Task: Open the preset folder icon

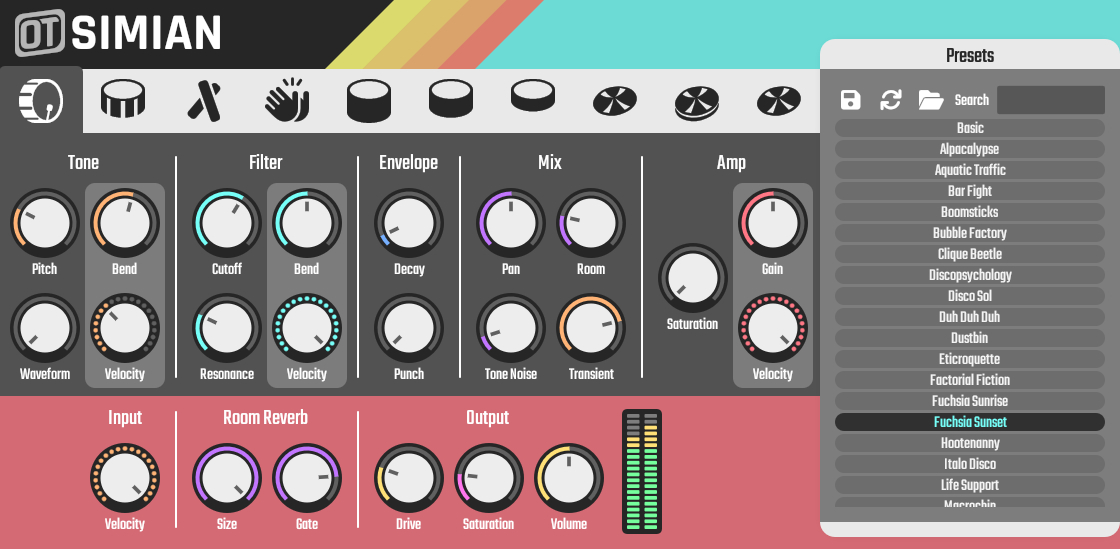Action: [931, 100]
